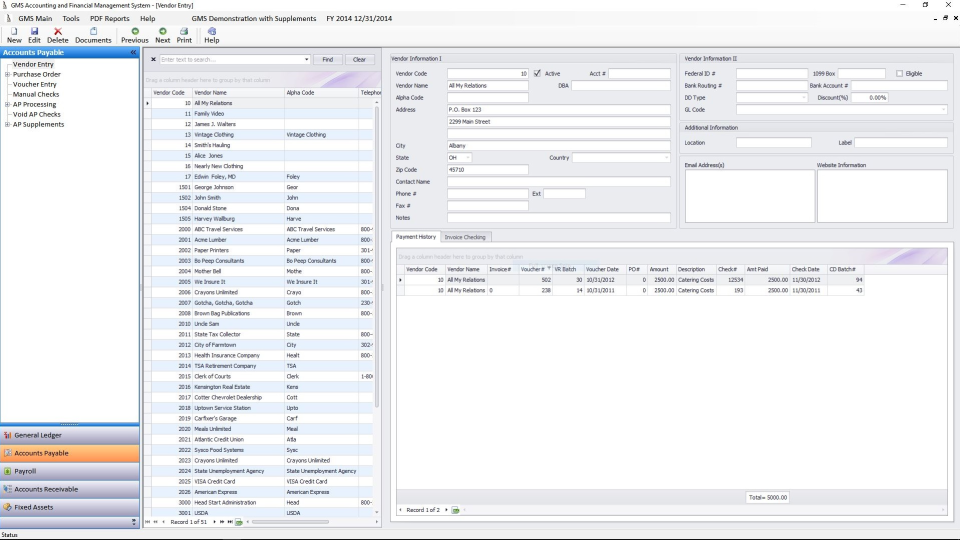This screenshot has height=540, width=960.
Task: Click the vendor list horizontal scrollbar
Action: (x=290, y=522)
